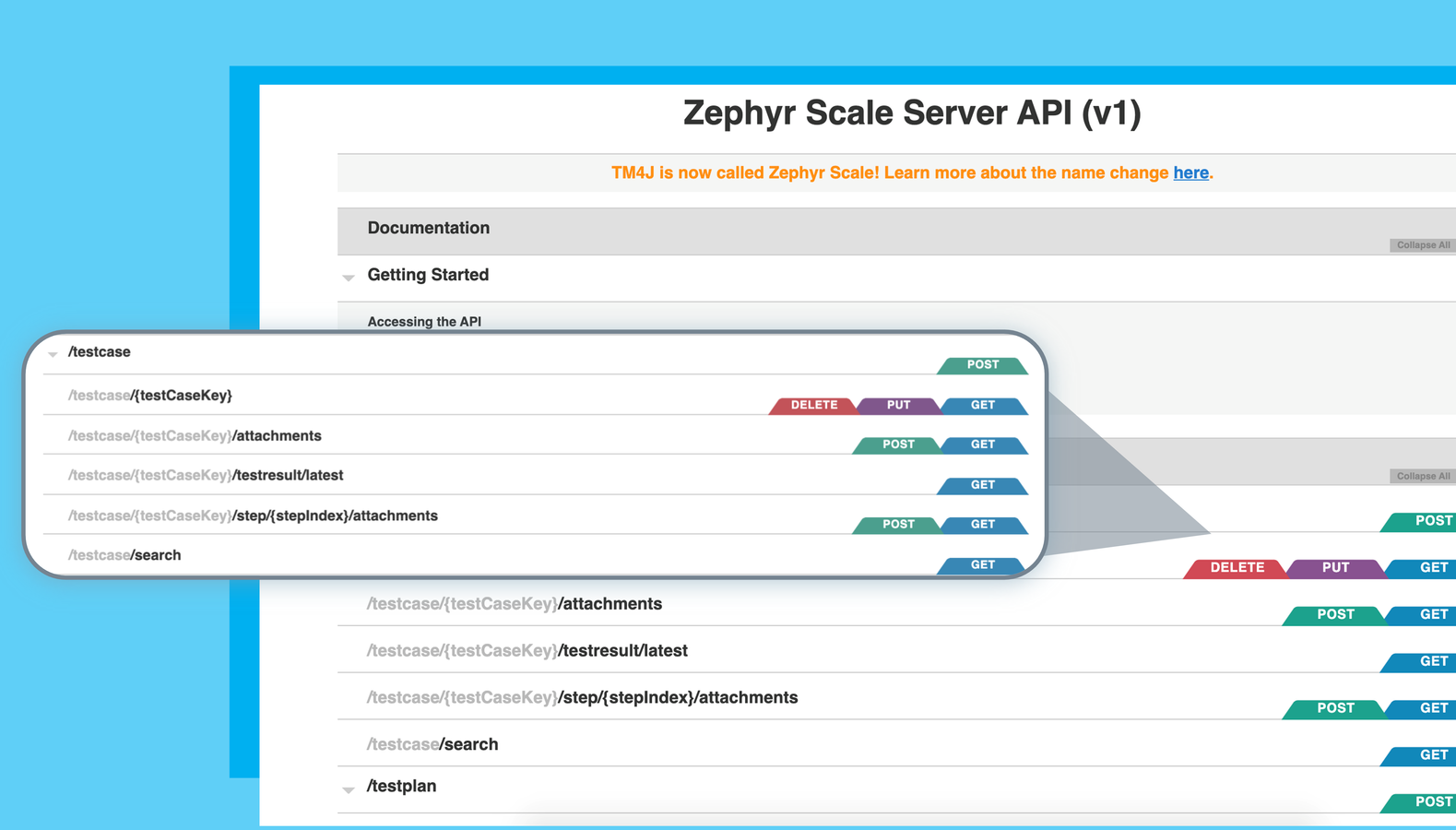Click POST tag on step attachments row in callout
1456x830 pixels.
[x=898, y=526]
